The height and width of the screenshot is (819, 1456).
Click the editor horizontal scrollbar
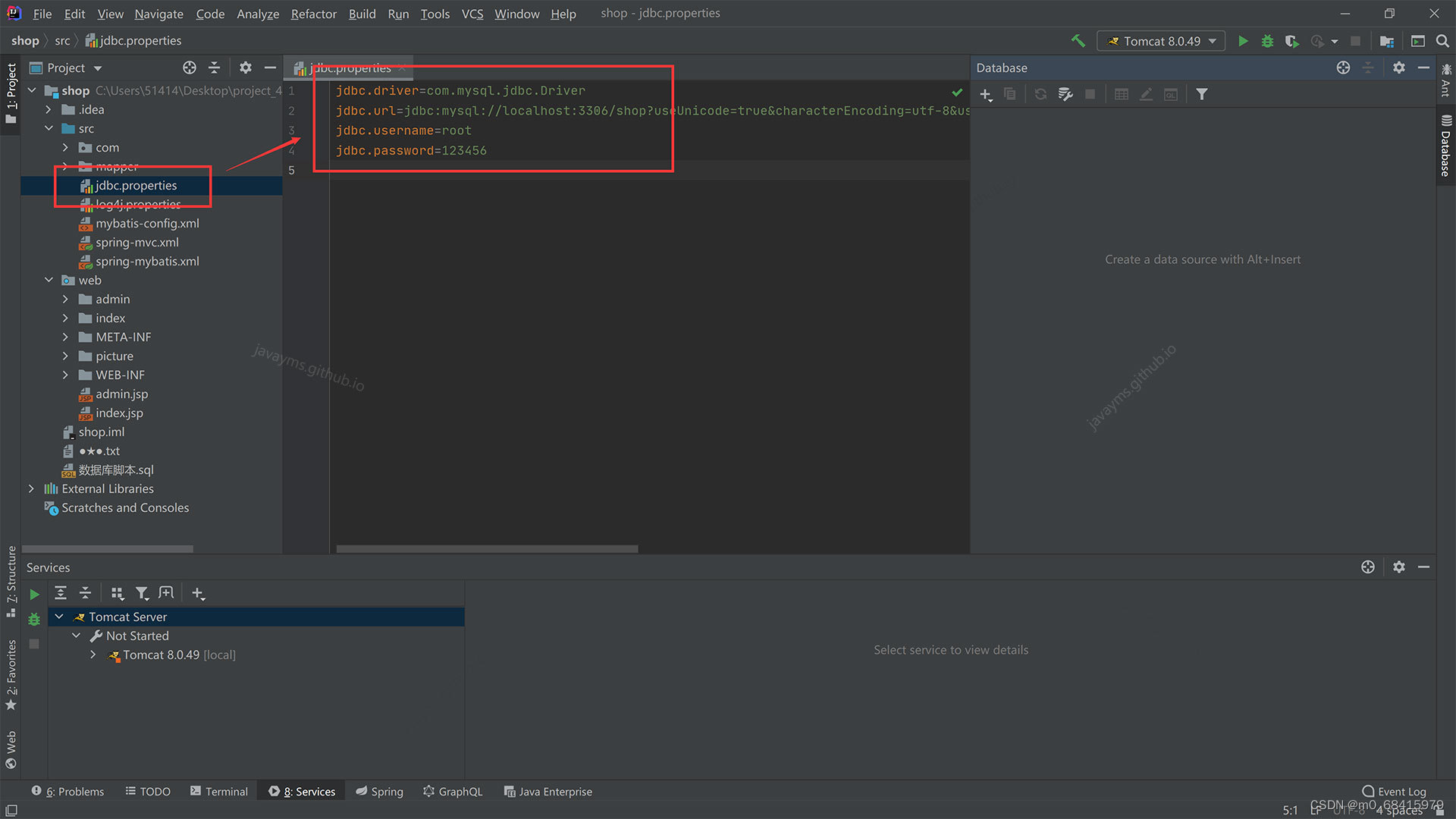tap(487, 549)
